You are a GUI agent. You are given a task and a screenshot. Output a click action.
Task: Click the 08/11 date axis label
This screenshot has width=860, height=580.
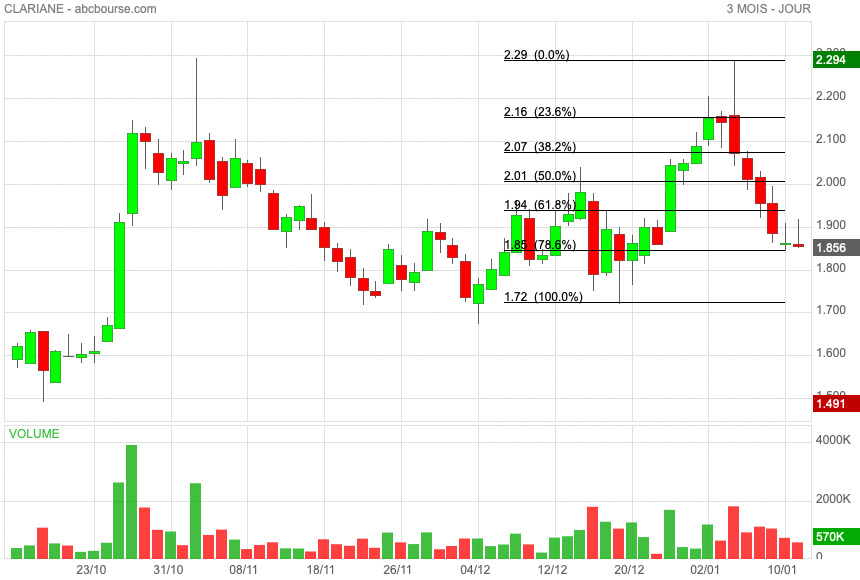tap(244, 570)
